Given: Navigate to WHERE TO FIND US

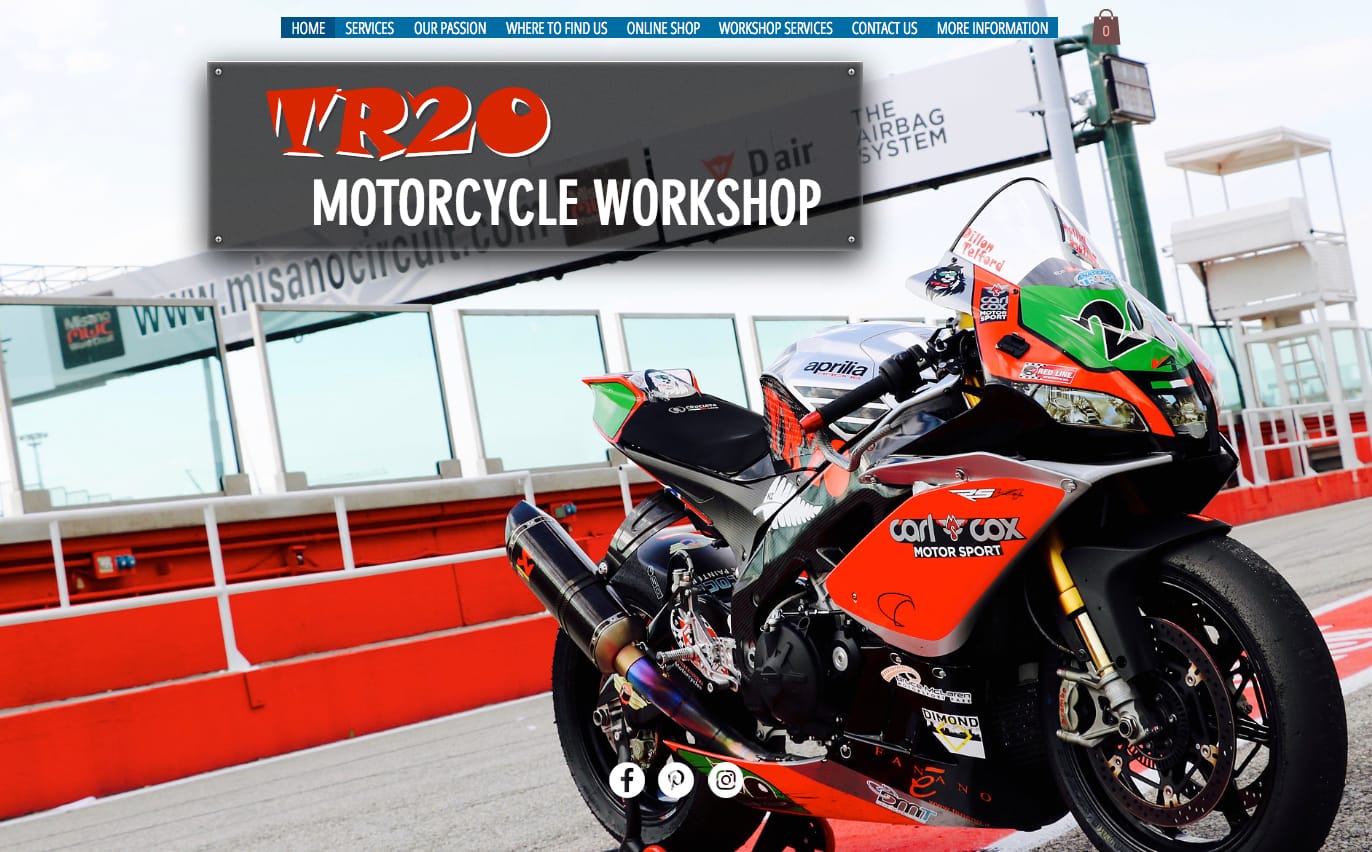Looking at the screenshot, I should click(x=556, y=28).
